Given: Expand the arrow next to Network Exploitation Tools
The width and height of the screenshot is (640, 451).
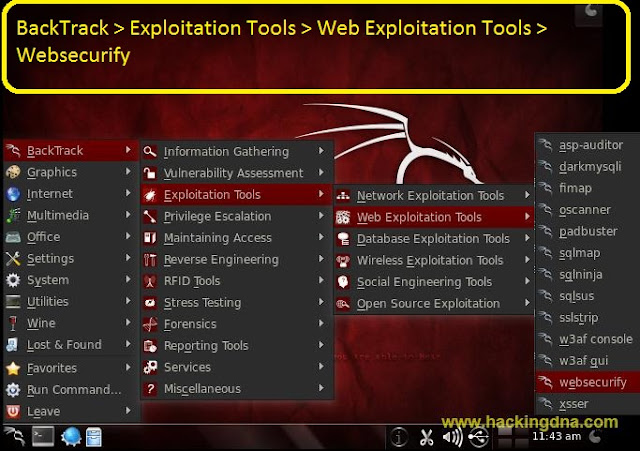Looking at the screenshot, I should click(527, 195).
